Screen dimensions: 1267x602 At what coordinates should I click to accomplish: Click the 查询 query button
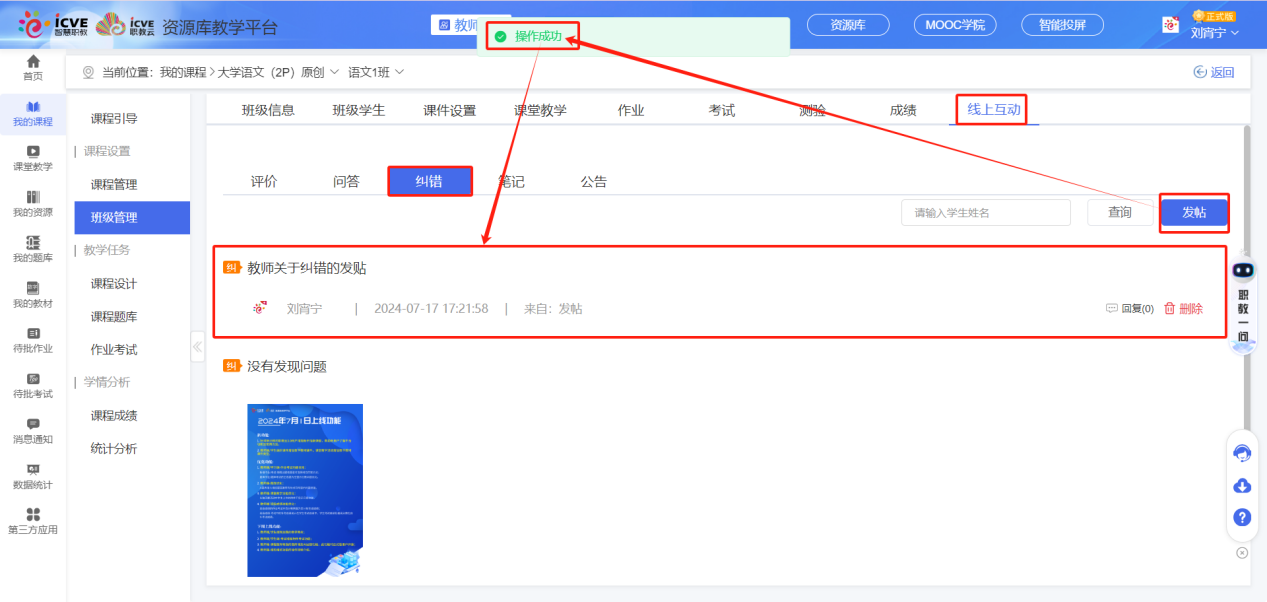click(x=1120, y=212)
